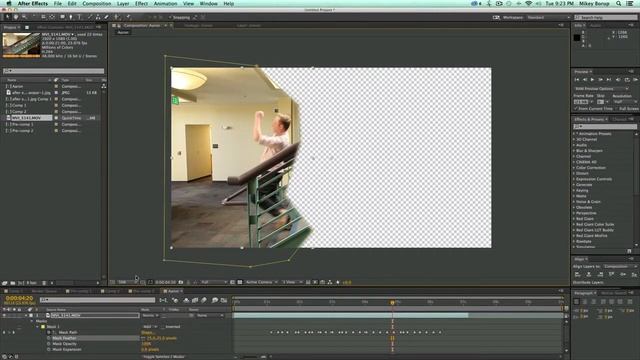The width and height of the screenshot is (640, 360).
Task: Select the Hand tool
Action: pyautogui.click(x=16, y=17)
